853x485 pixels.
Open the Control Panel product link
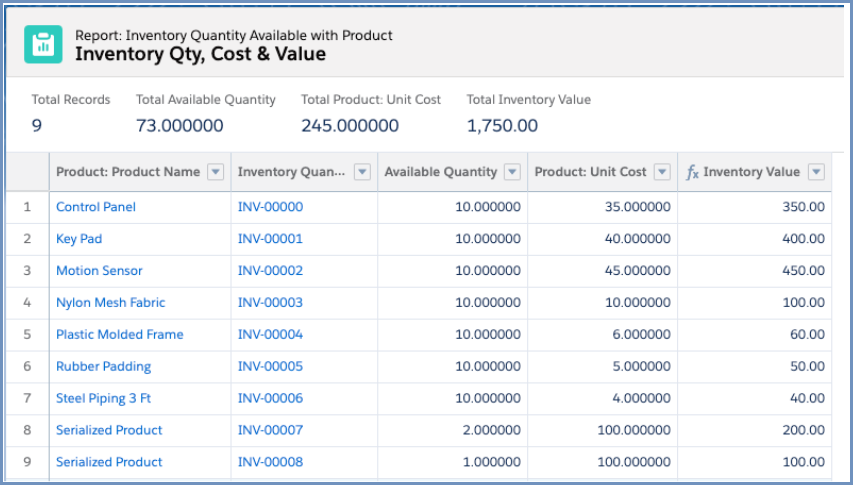click(96, 207)
